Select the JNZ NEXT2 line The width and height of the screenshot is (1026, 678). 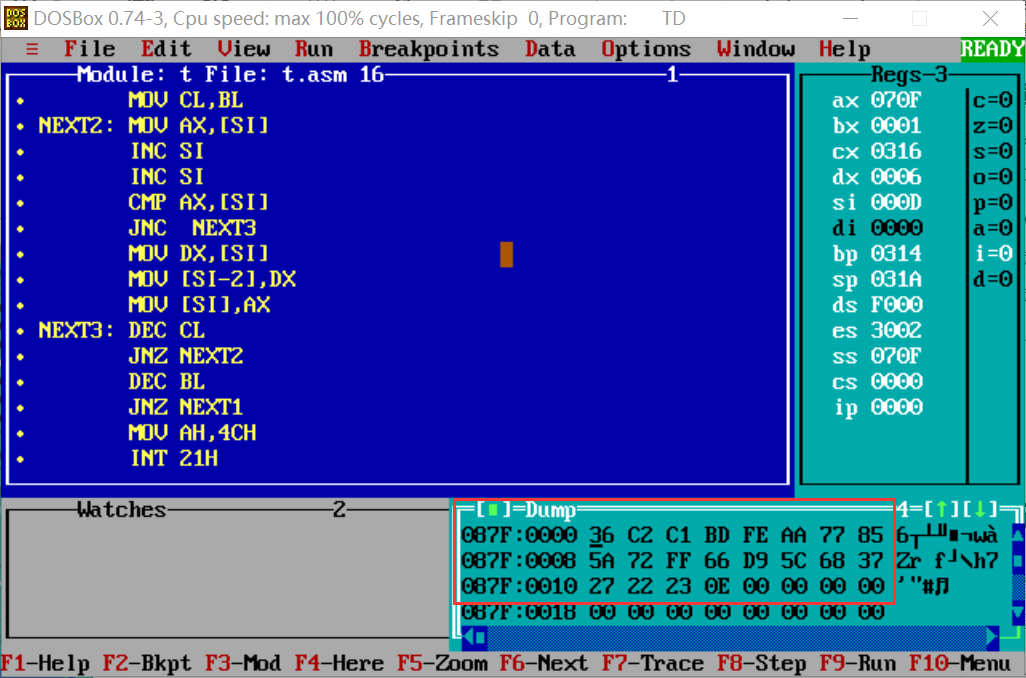[x=186, y=355]
